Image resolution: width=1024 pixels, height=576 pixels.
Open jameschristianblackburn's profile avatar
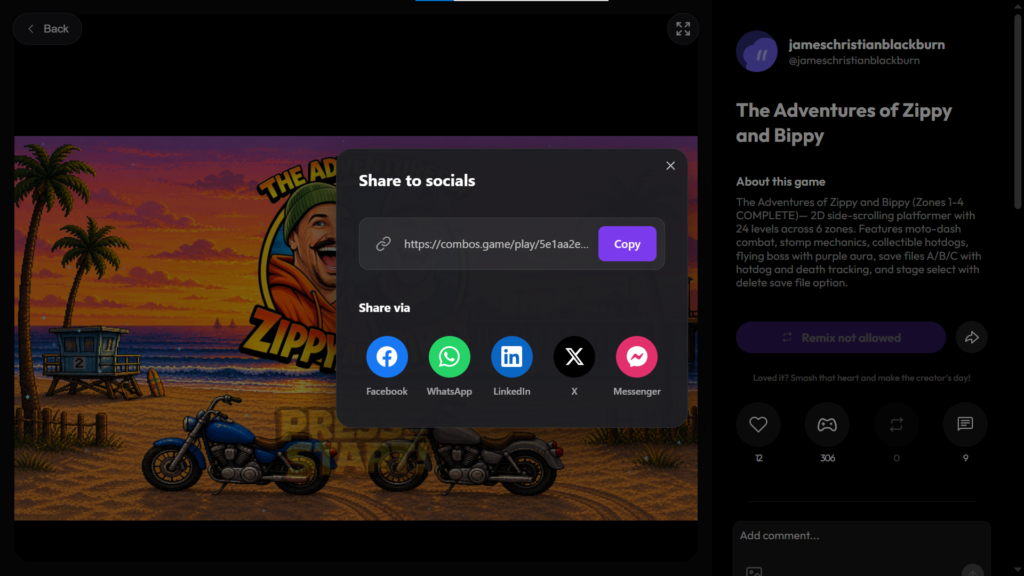coord(757,52)
